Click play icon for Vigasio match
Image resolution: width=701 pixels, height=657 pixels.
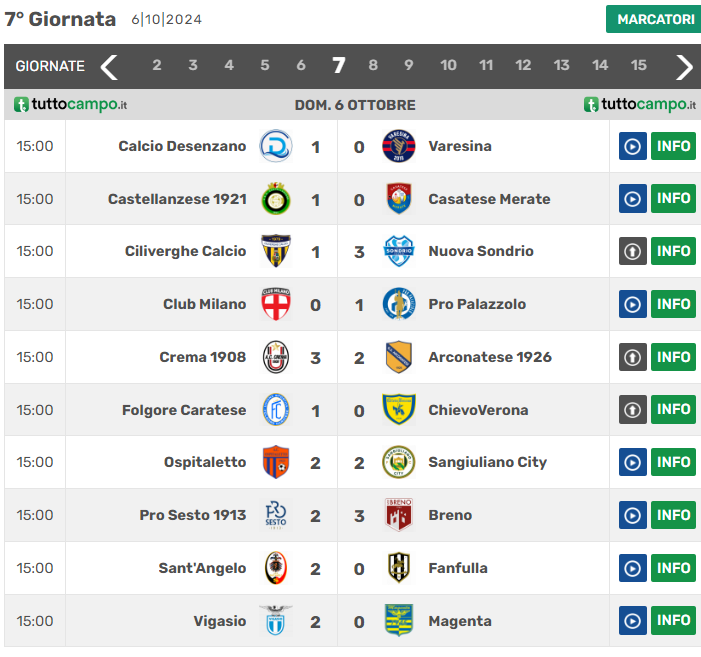632,620
